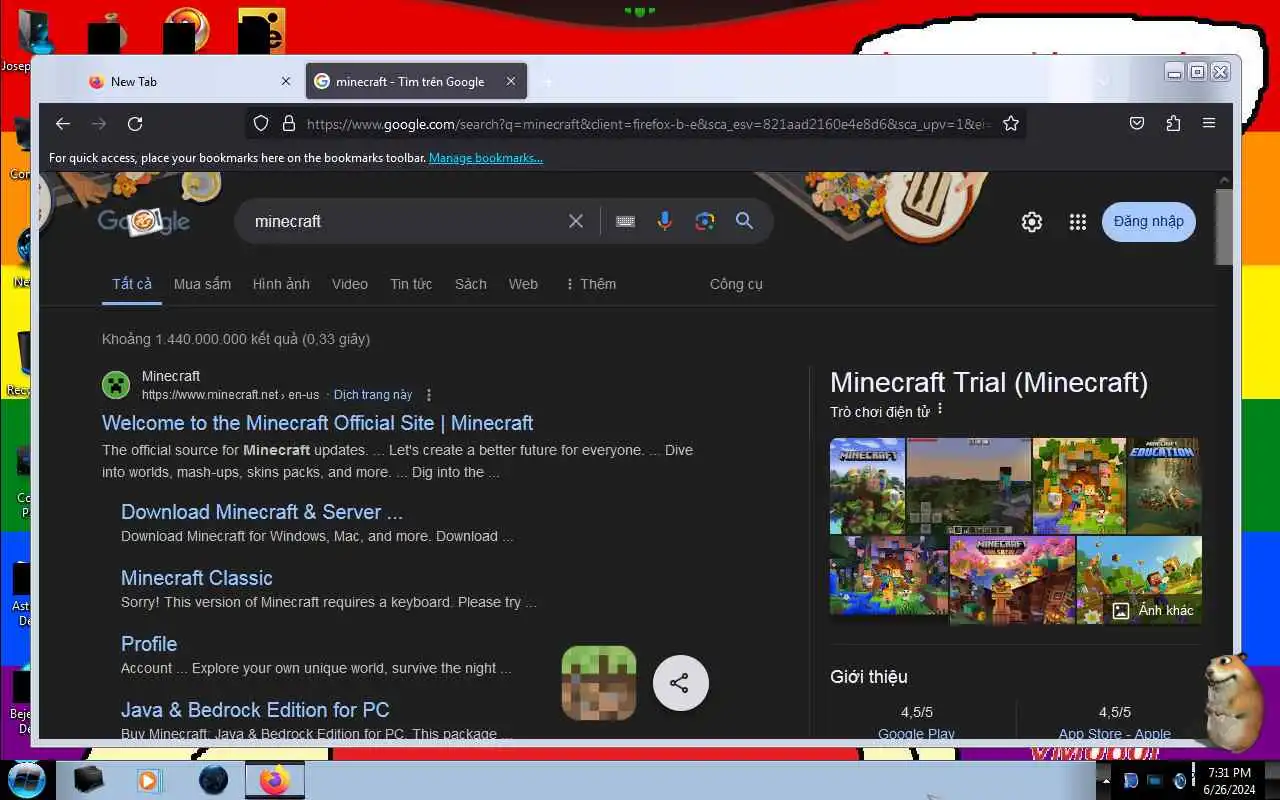Switch to Mua sắm results
Image resolution: width=1280 pixels, height=800 pixels.
click(x=202, y=284)
